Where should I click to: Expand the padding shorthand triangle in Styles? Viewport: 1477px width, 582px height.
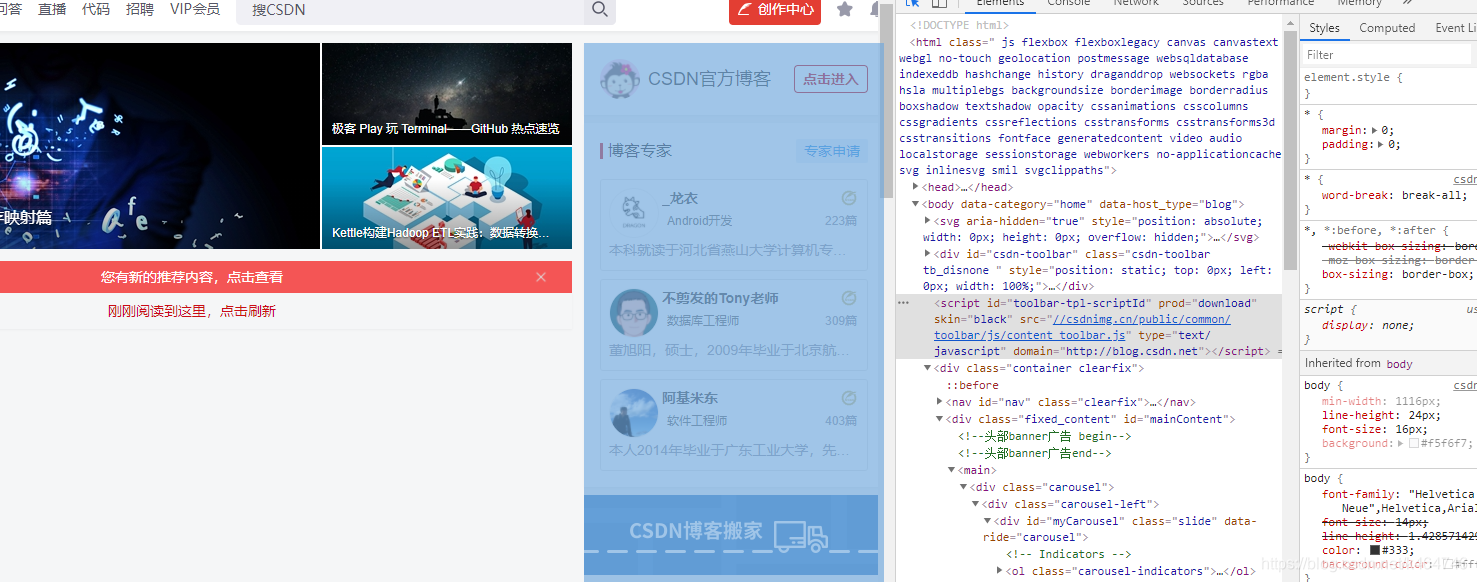[1381, 144]
